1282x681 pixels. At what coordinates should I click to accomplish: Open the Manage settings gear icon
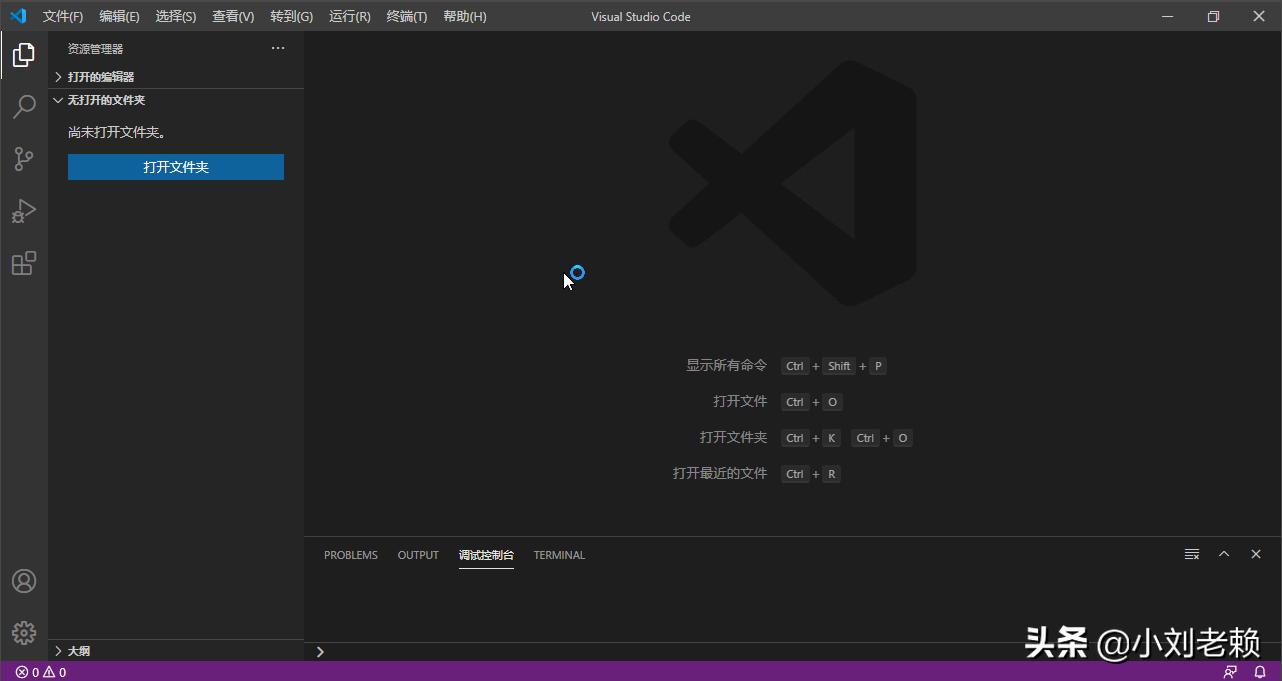23,632
